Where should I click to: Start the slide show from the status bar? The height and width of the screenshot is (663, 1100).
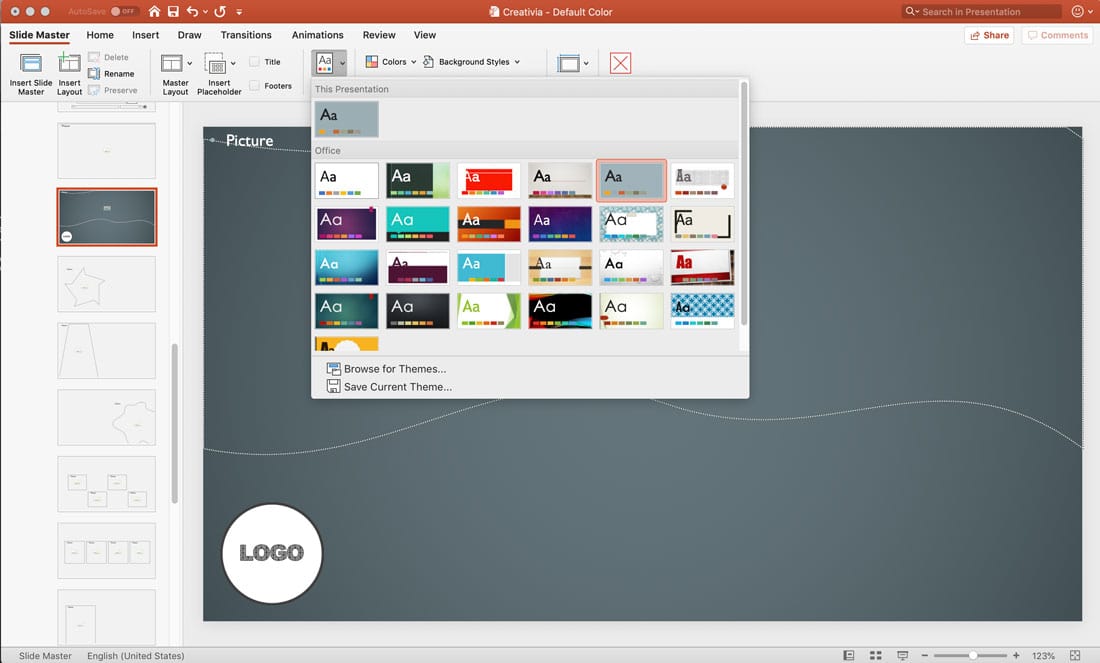click(903, 655)
